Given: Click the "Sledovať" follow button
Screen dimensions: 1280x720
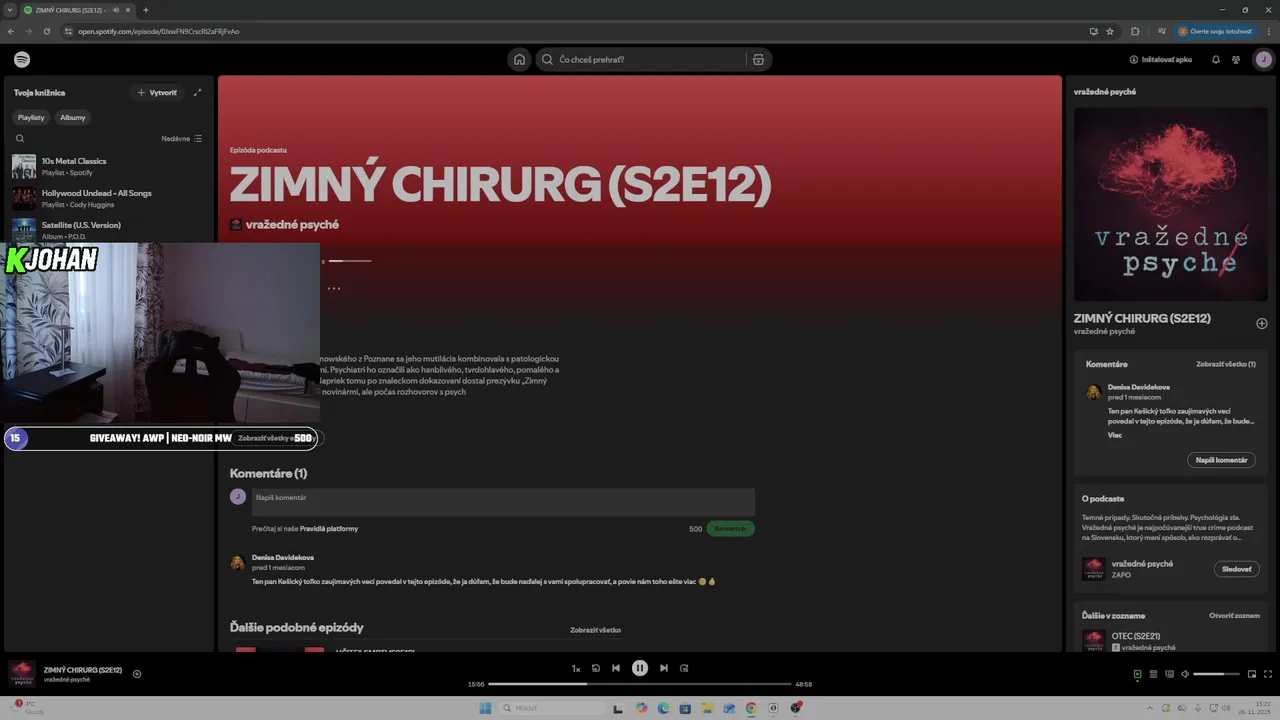Looking at the screenshot, I should coord(1237,569).
